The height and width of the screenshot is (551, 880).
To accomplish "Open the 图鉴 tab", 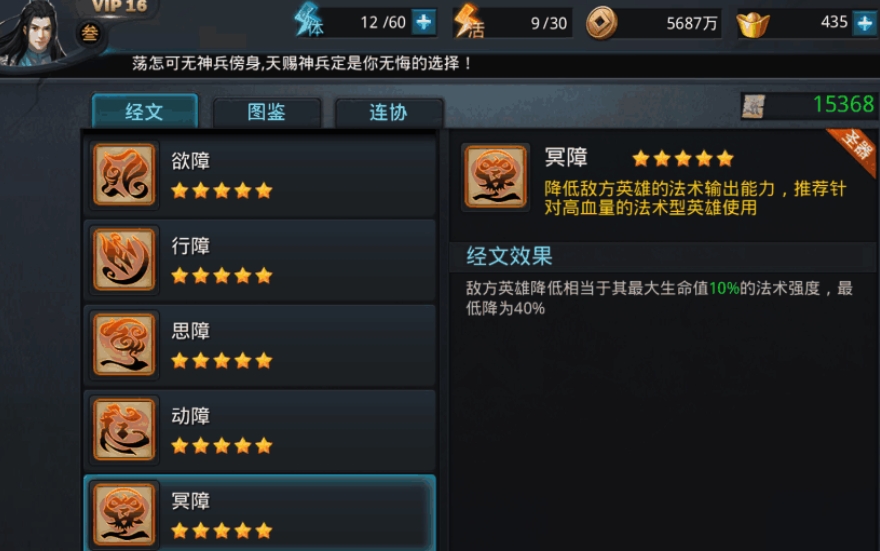I will tap(267, 112).
